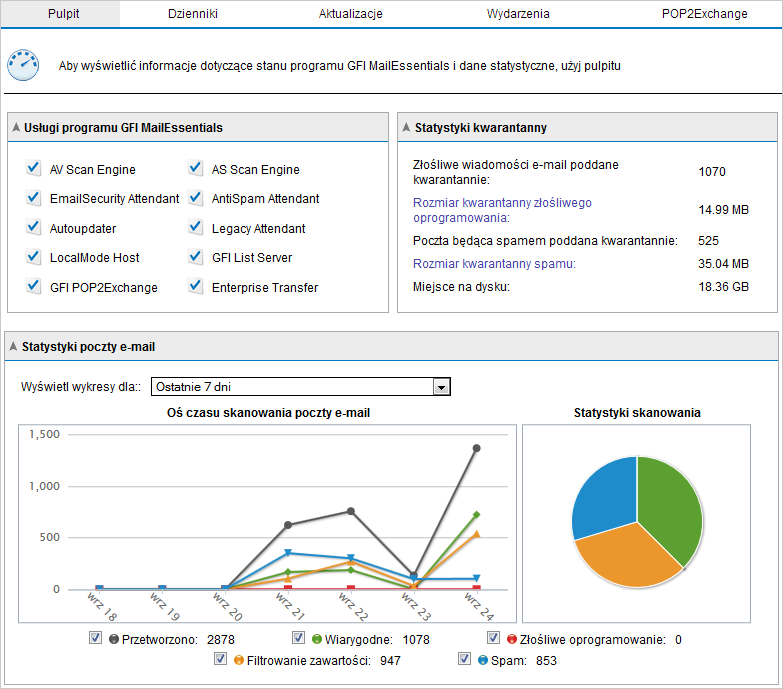The width and height of the screenshot is (783, 689).
Task: Click the grey Przetworzono legend dot
Action: [114, 639]
